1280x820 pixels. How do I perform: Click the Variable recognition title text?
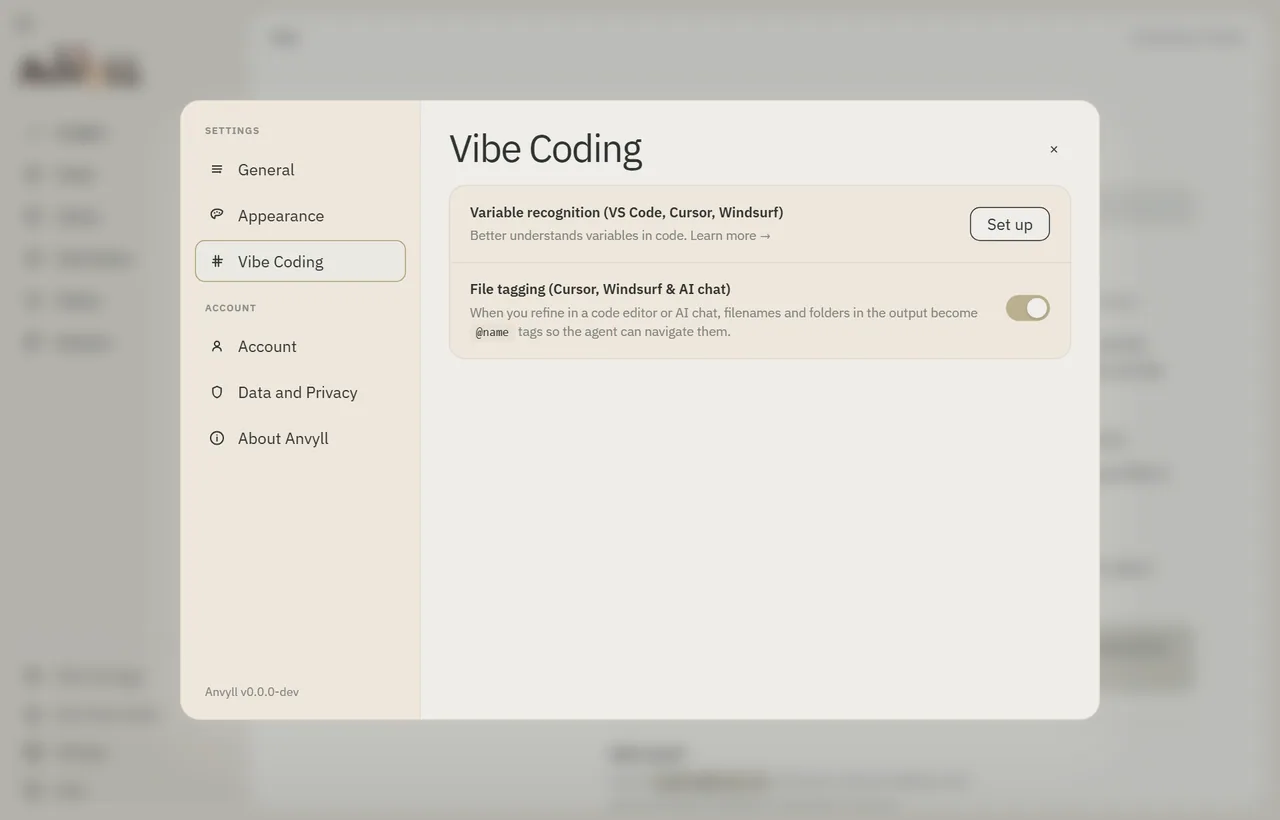point(627,212)
